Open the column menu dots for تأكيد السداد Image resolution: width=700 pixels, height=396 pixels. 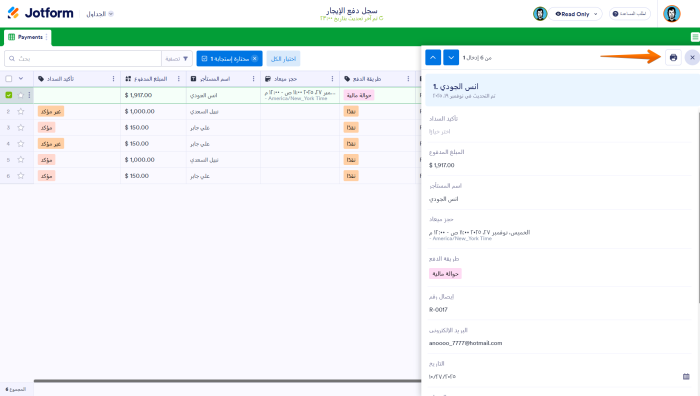[x=113, y=79]
